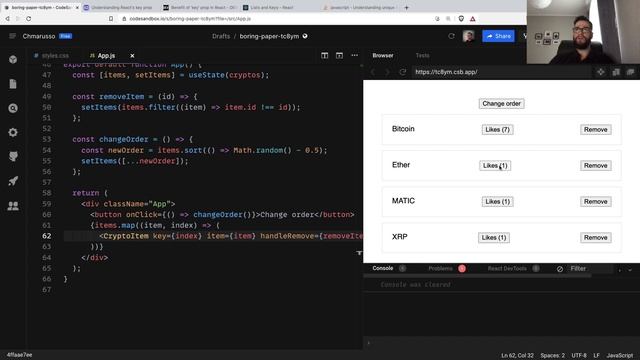Remove the XRP item
Screen dimensions: 640x360
[x=596, y=237]
